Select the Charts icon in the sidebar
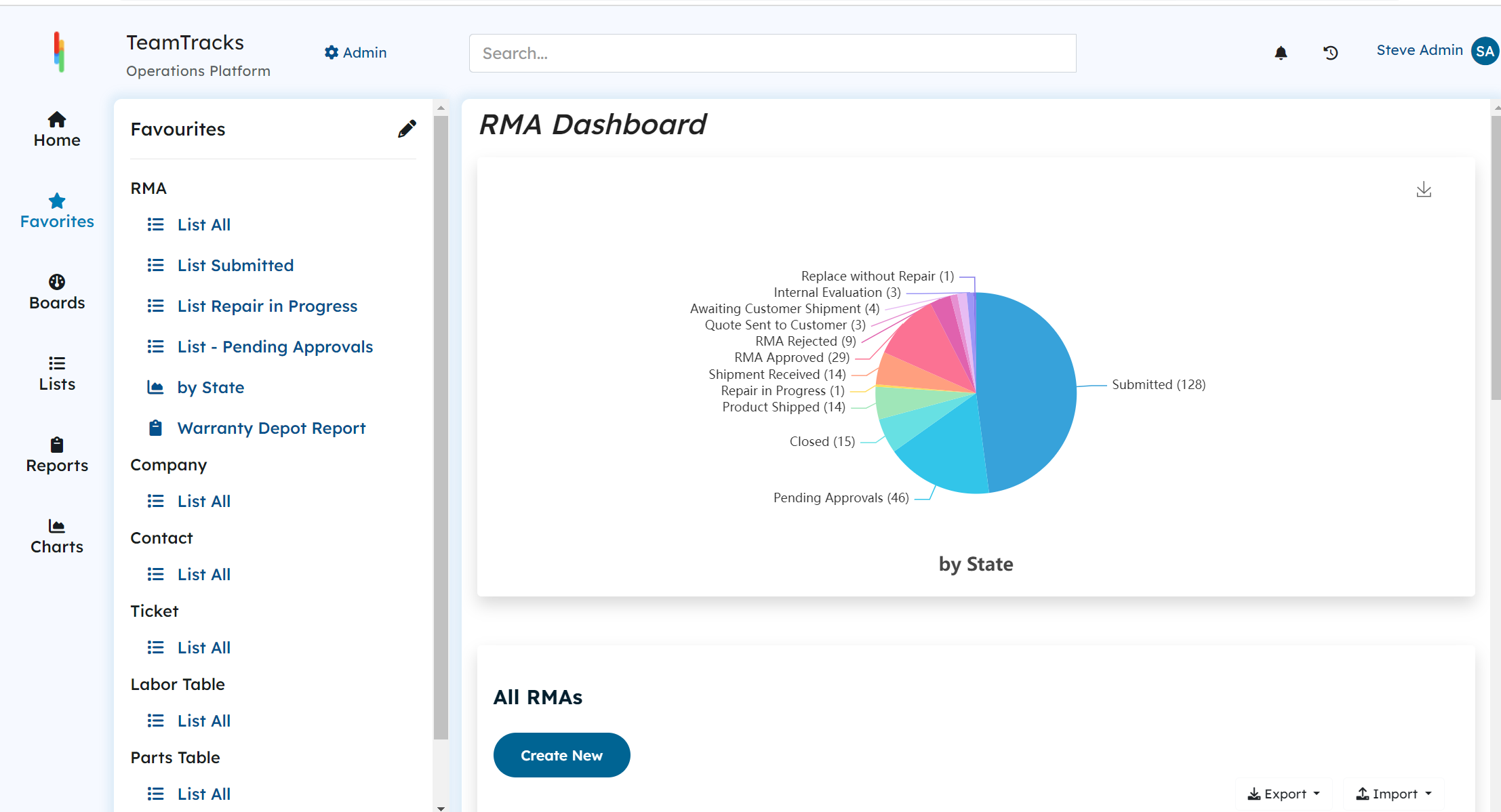The height and width of the screenshot is (812, 1501). tap(56, 537)
